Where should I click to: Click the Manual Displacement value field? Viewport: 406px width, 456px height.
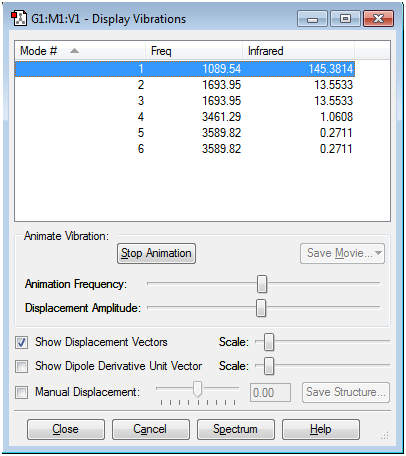[270, 393]
